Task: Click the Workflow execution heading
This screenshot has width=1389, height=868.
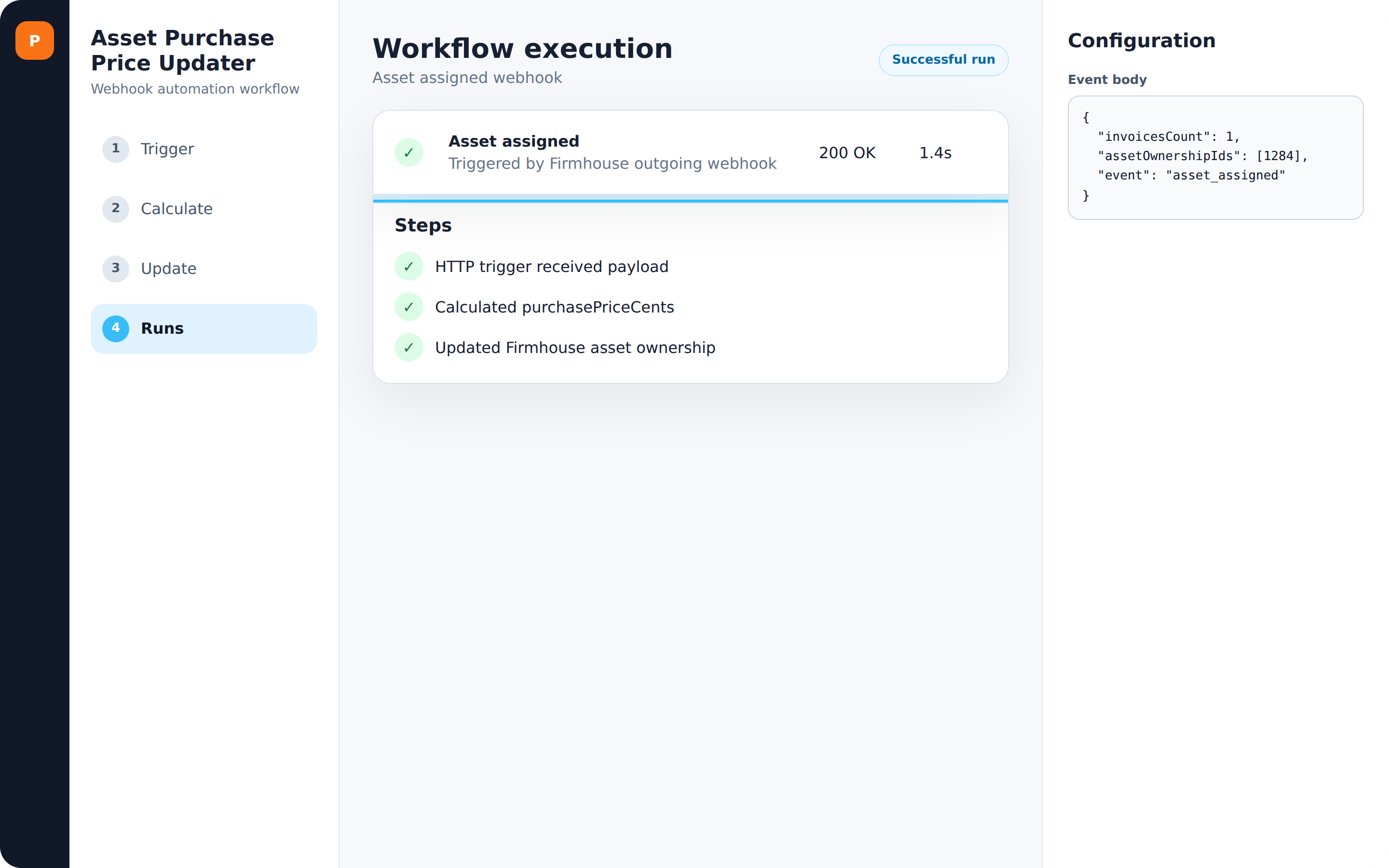Action: tap(522, 48)
